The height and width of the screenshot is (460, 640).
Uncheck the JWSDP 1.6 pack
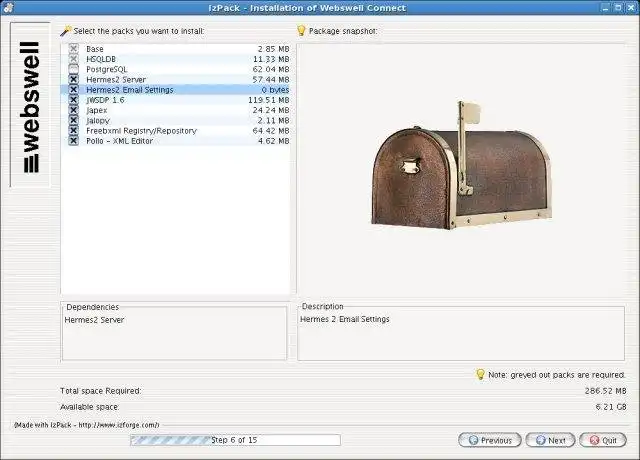73,100
